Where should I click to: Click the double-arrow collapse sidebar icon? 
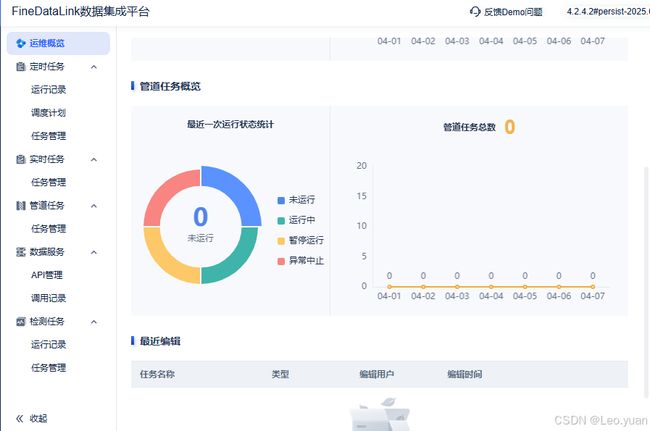19,419
